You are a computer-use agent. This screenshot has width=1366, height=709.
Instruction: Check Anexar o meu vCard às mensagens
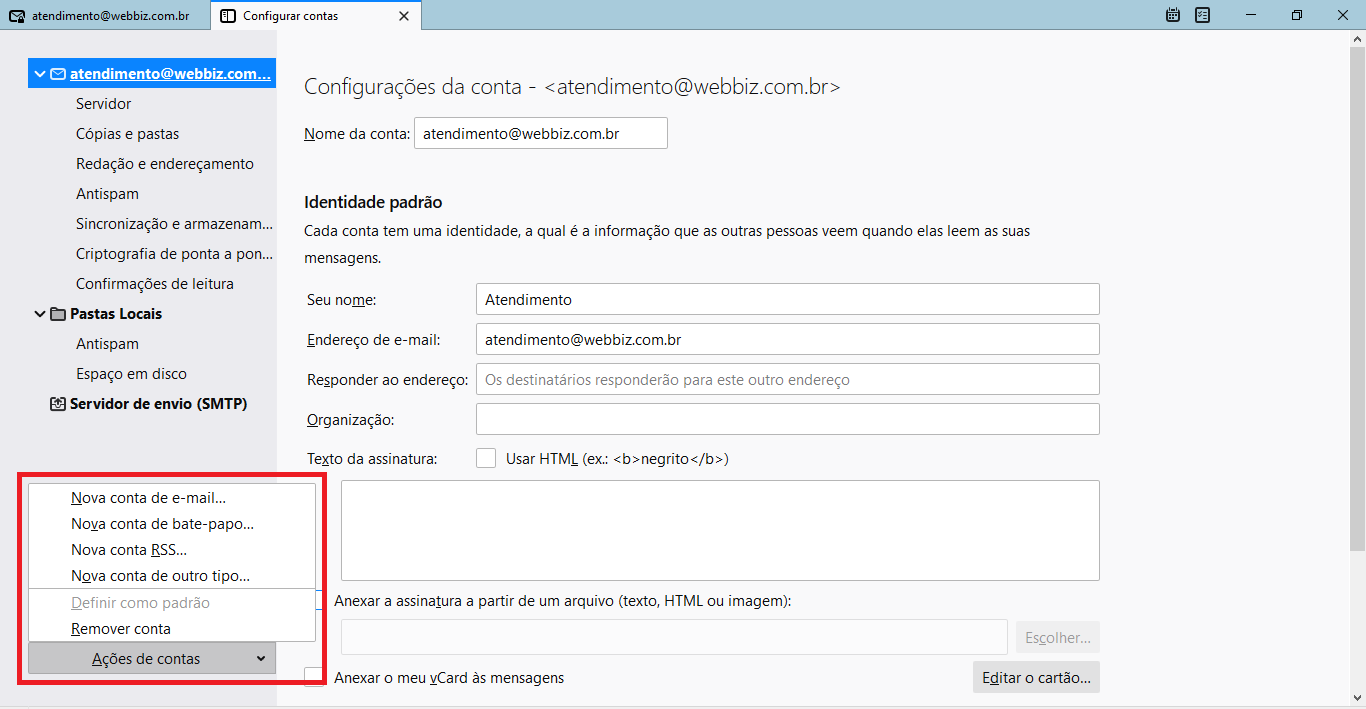315,677
